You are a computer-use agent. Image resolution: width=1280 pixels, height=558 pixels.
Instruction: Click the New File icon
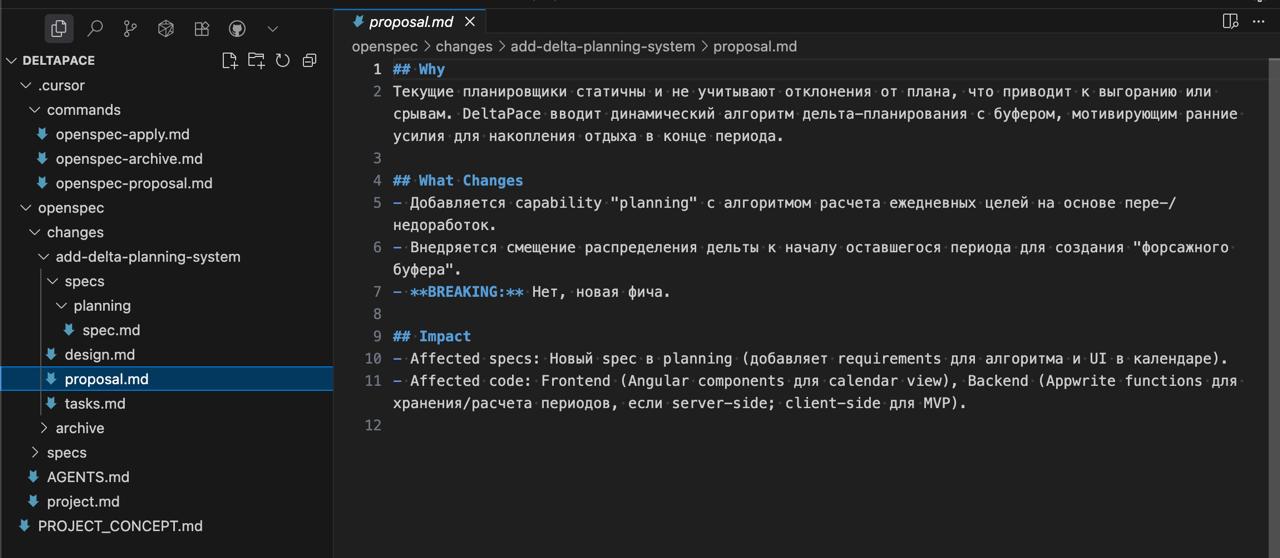click(x=230, y=60)
